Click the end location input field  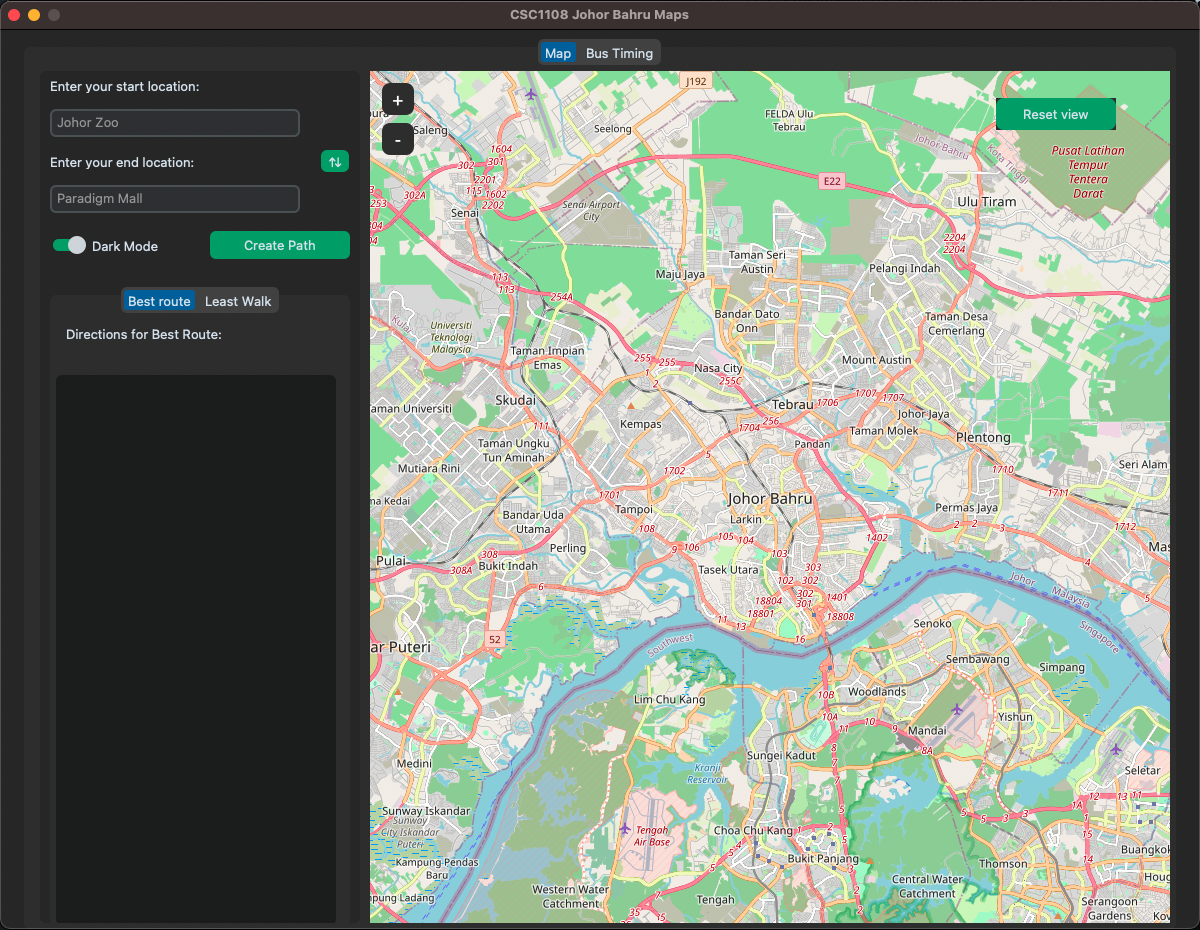[175, 199]
